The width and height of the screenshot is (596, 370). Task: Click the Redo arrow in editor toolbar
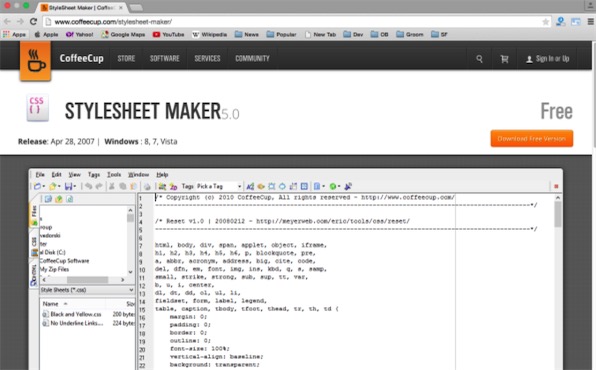[99, 186]
